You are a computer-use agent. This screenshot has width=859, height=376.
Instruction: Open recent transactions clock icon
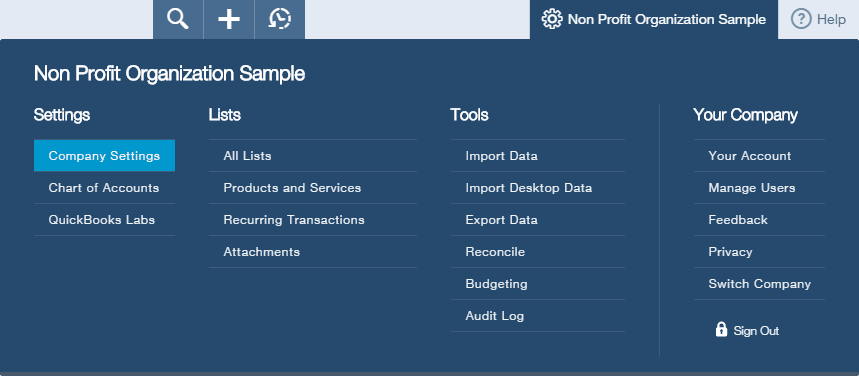(279, 19)
